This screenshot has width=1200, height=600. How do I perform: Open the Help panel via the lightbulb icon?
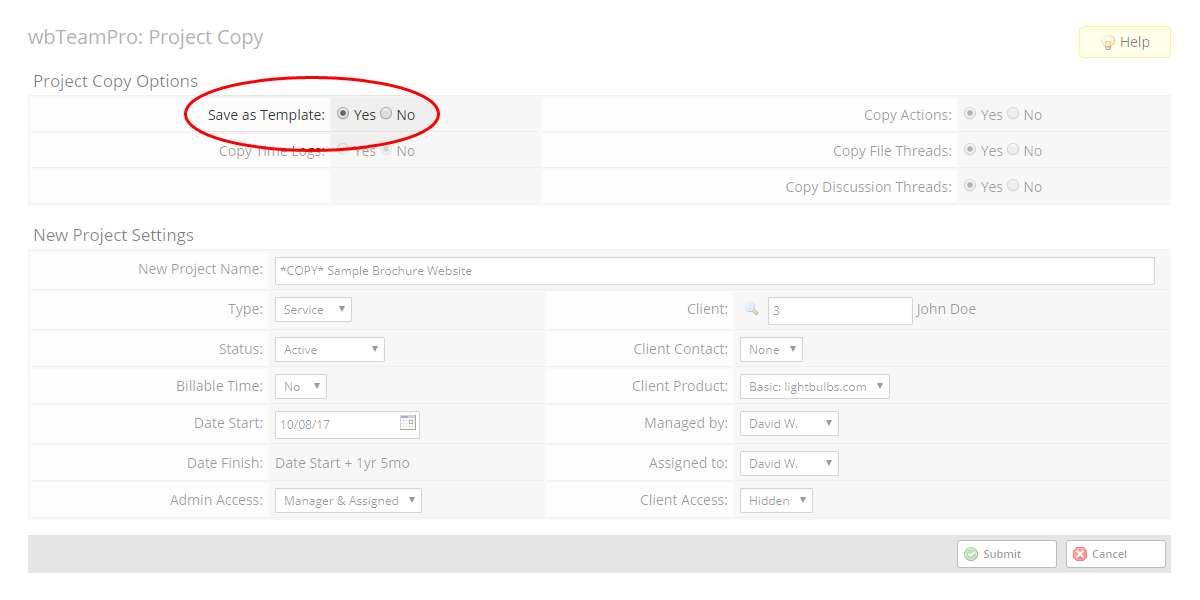point(1124,41)
